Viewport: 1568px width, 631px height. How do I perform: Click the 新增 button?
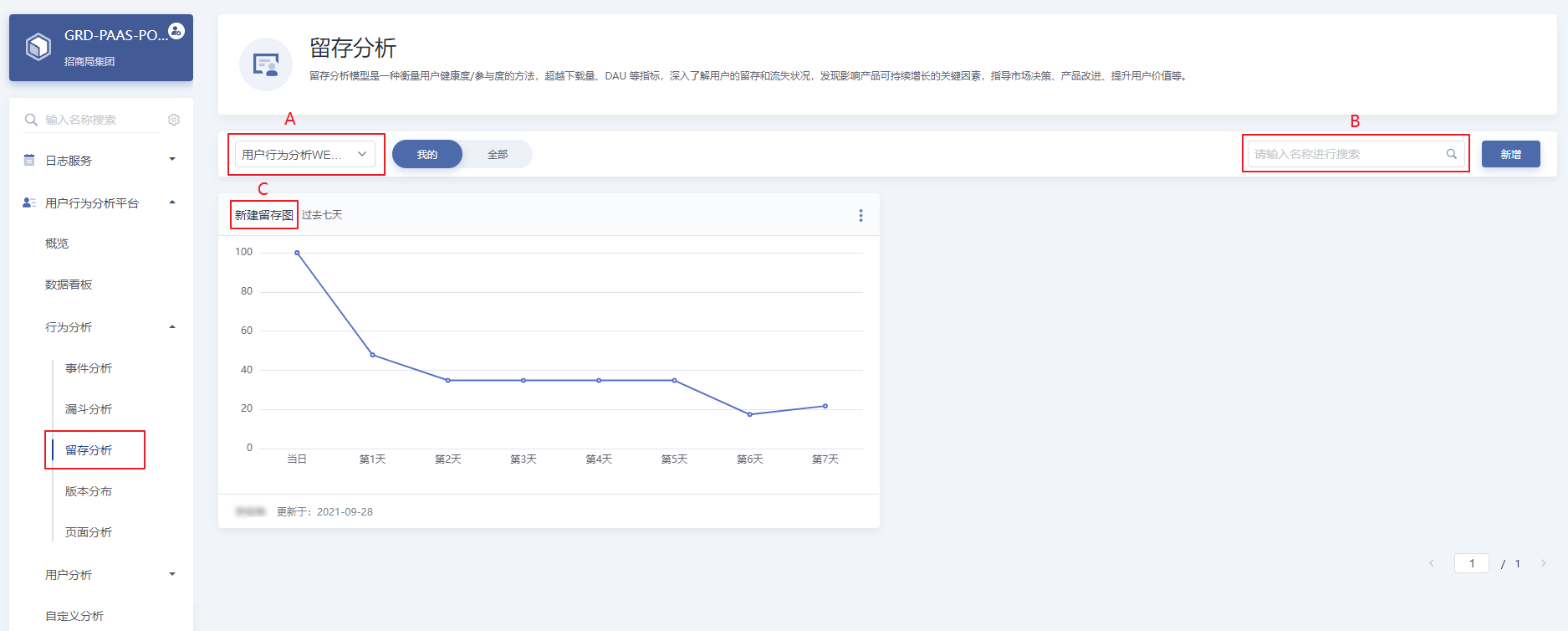point(1510,154)
